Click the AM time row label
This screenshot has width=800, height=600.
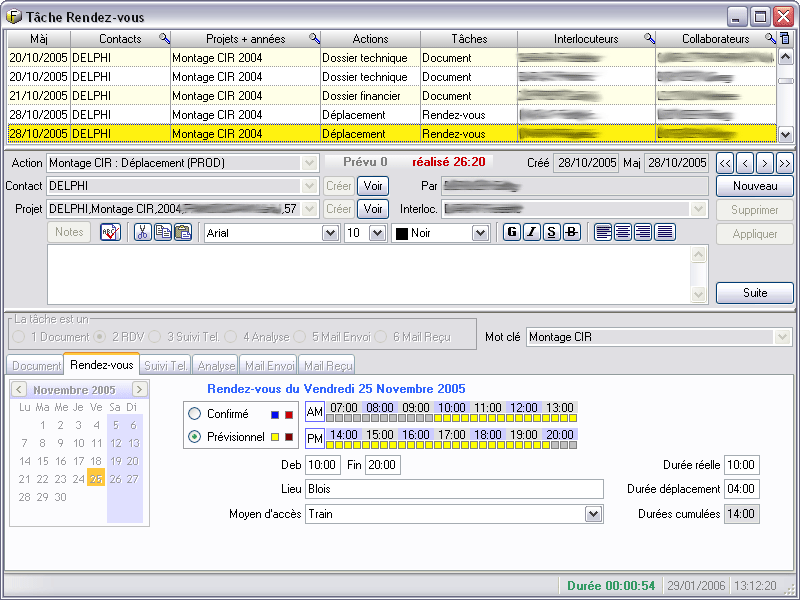pos(315,412)
